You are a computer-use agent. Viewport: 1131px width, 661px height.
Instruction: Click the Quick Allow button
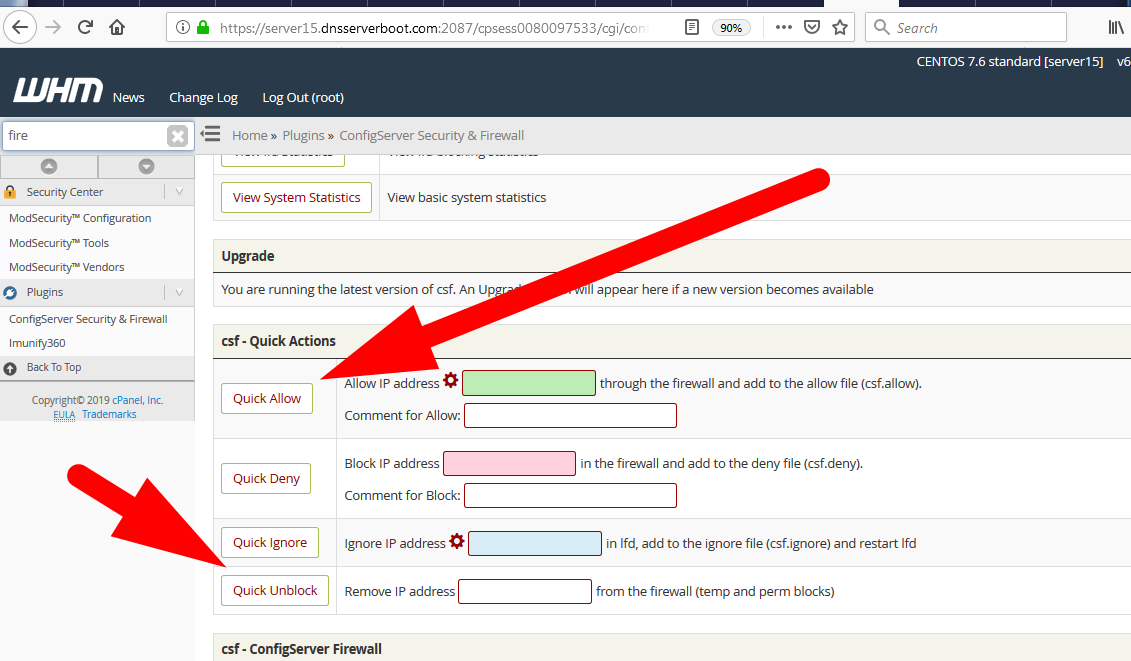click(x=267, y=398)
